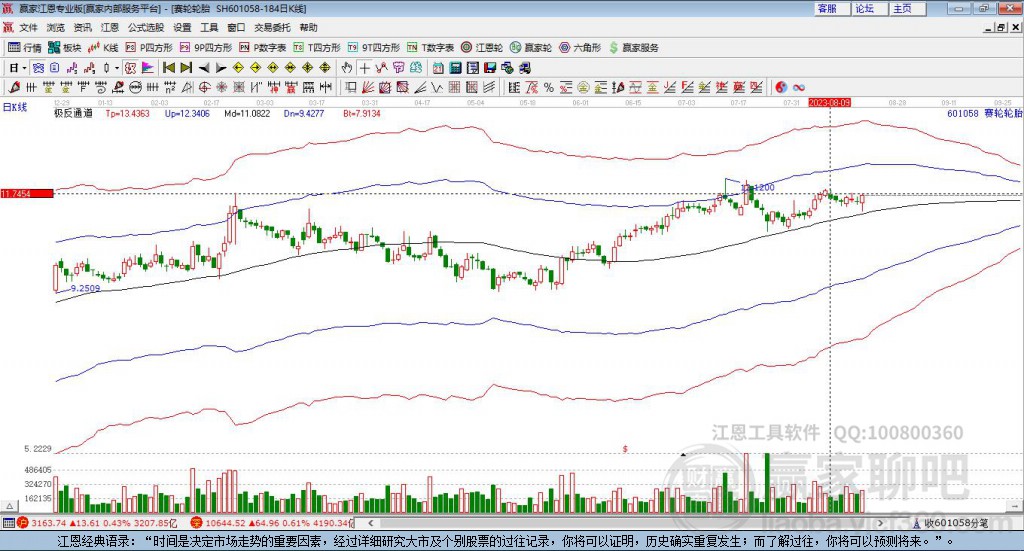Viewport: 1024px width, 551px height.
Task: Open the 文件 menu
Action: (28, 27)
